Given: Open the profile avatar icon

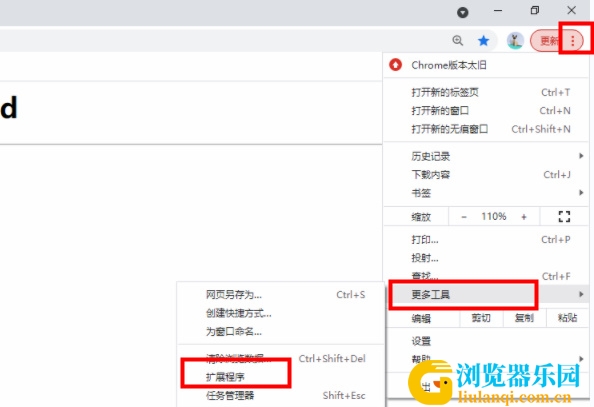Looking at the screenshot, I should pos(515,40).
